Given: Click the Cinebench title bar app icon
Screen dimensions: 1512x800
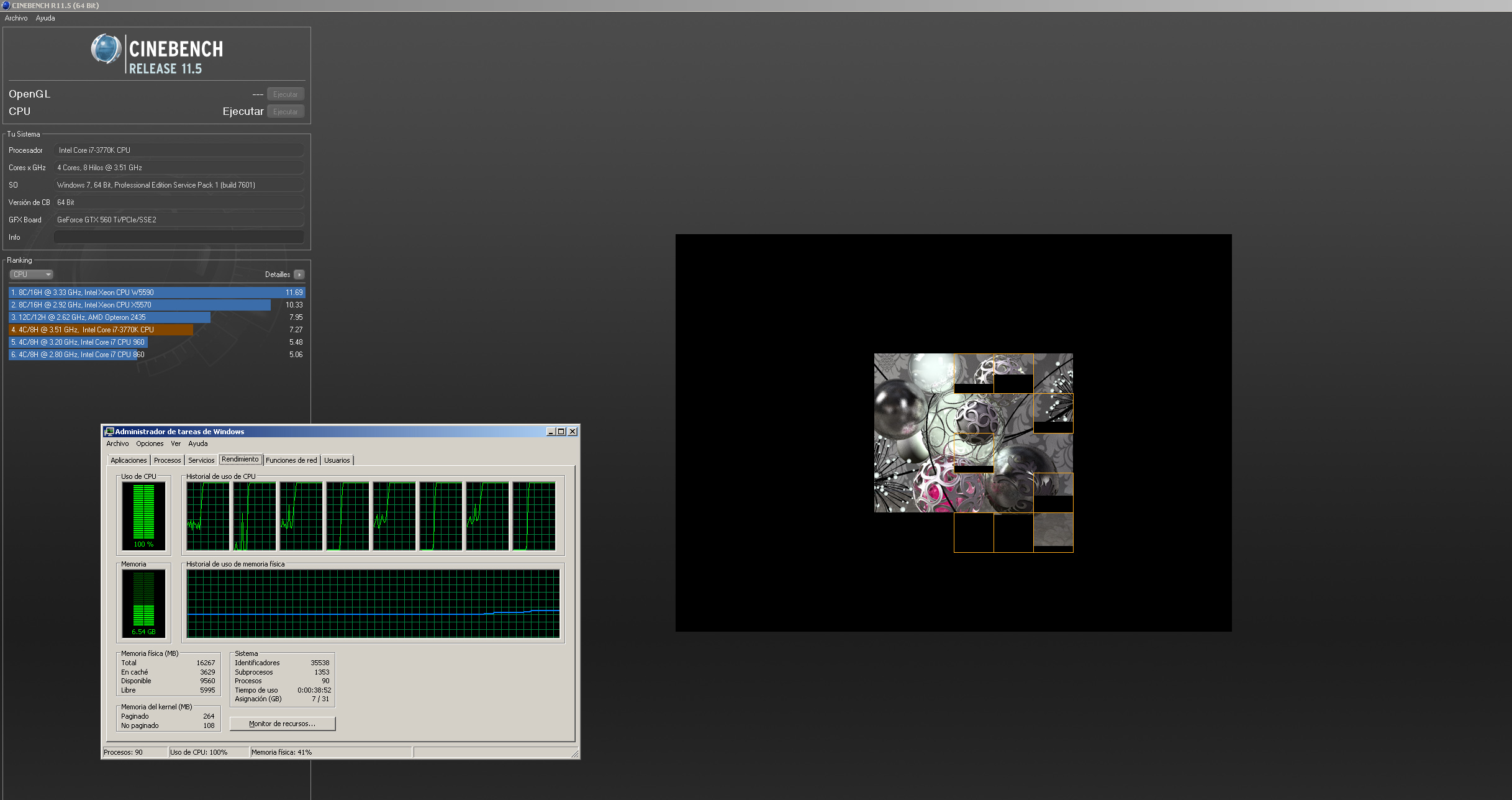Looking at the screenshot, I should (x=6, y=6).
